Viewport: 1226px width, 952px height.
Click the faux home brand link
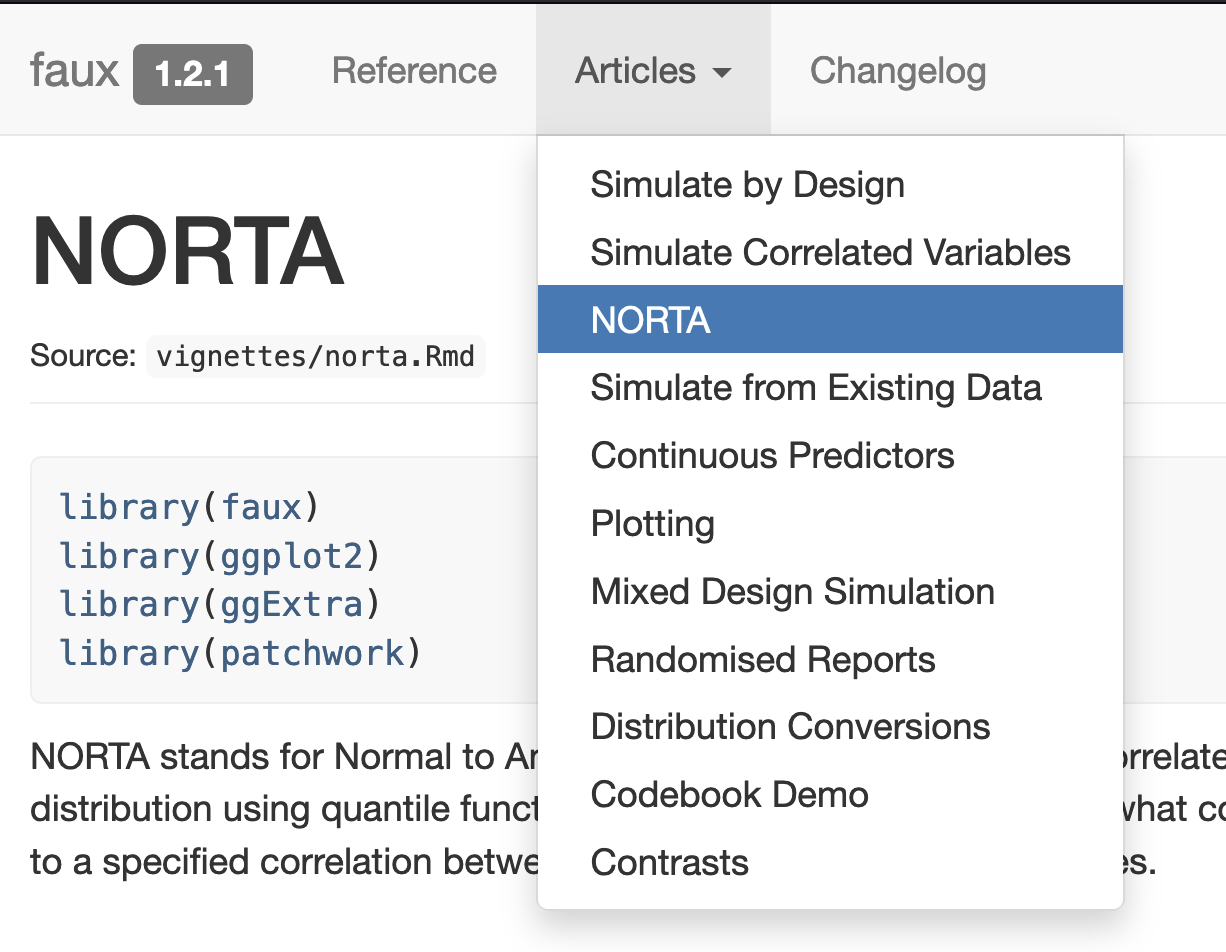point(75,72)
